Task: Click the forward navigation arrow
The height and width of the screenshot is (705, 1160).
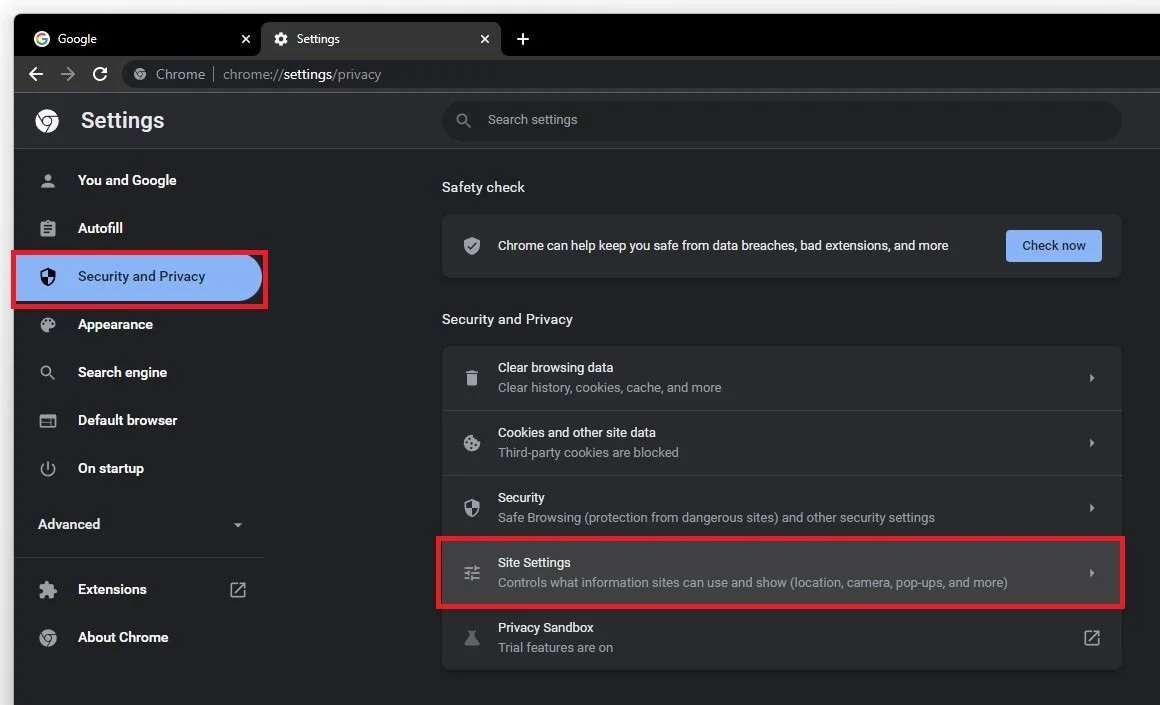Action: pos(67,74)
